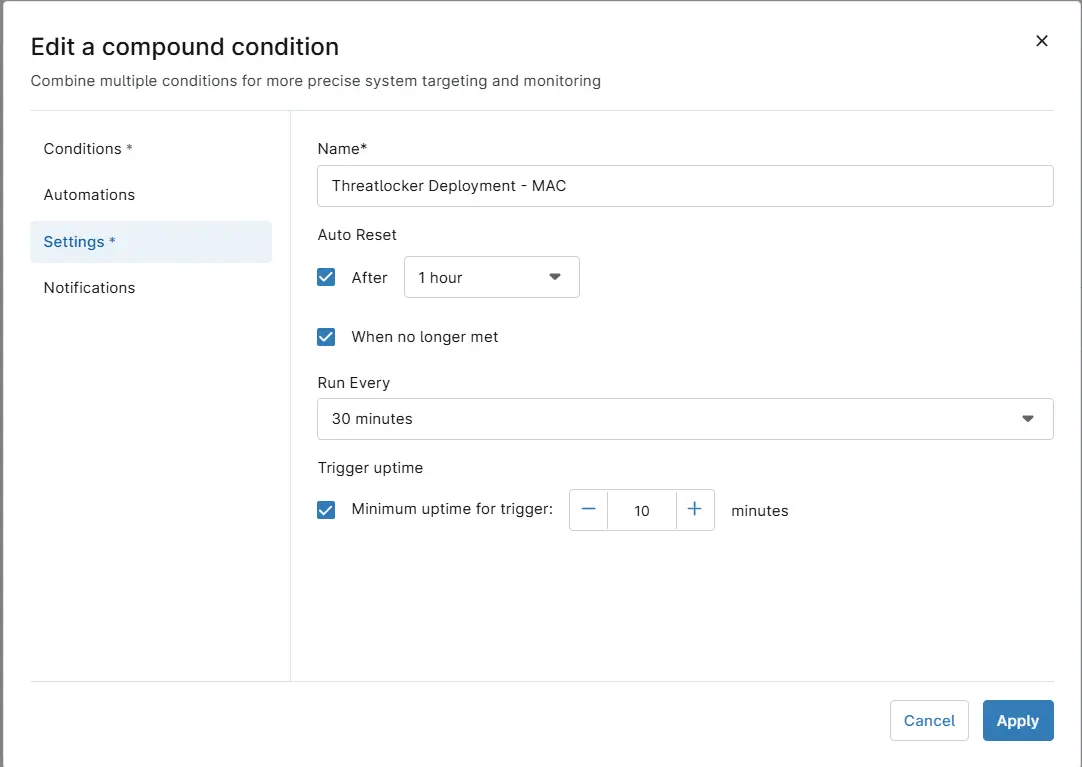The width and height of the screenshot is (1082, 767).
Task: Click the Run Every dropdown arrow icon
Action: coord(1027,419)
